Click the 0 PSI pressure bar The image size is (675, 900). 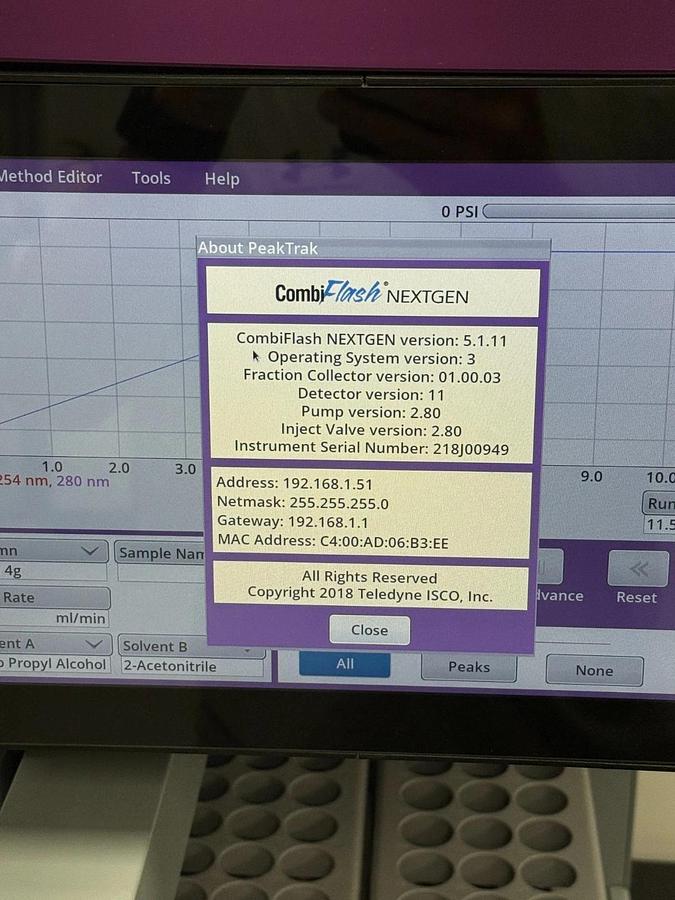(579, 211)
